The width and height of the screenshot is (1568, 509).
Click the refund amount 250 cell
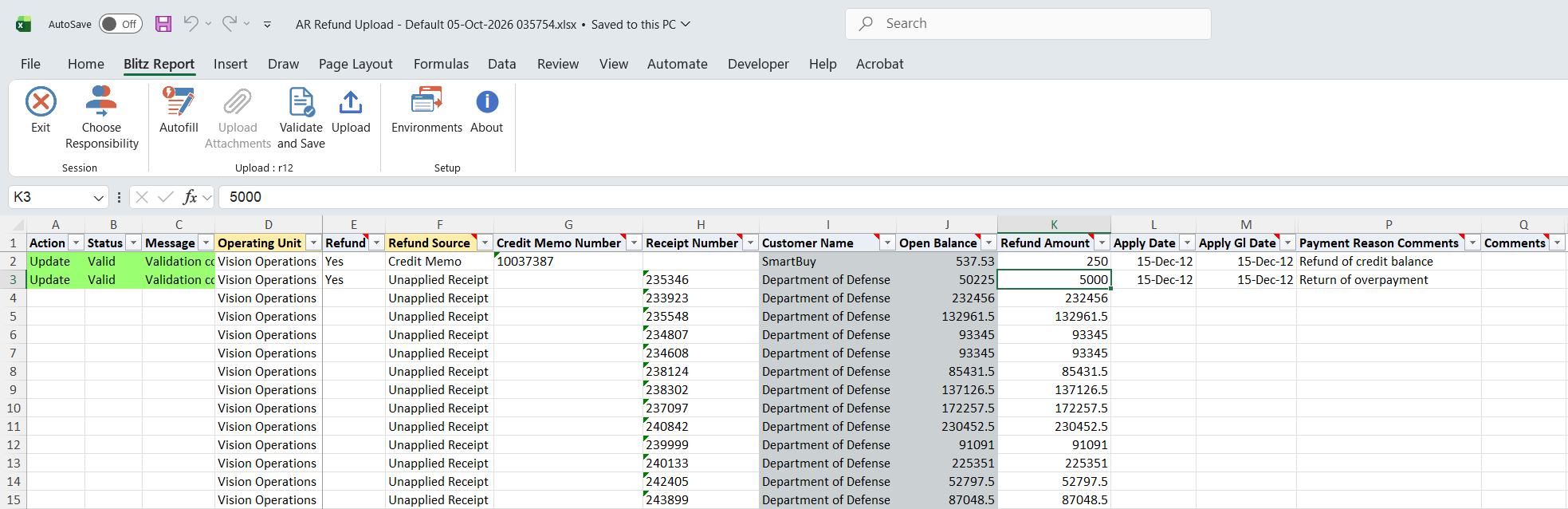(1054, 261)
